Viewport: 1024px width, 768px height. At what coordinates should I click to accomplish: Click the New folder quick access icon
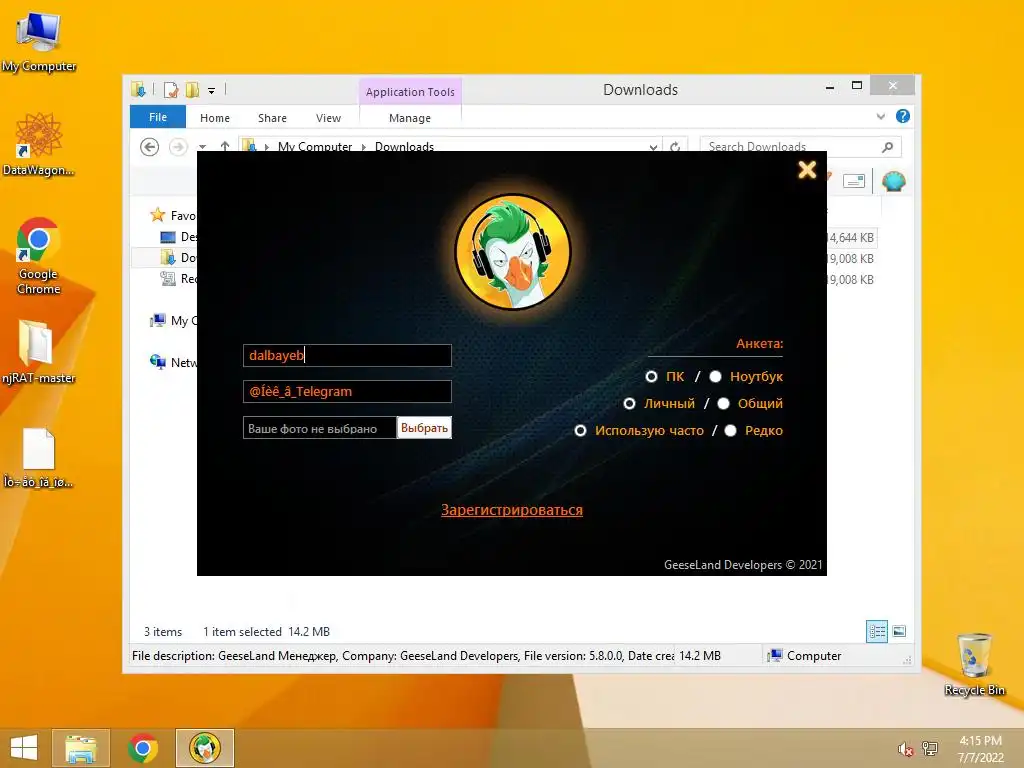[x=193, y=90]
